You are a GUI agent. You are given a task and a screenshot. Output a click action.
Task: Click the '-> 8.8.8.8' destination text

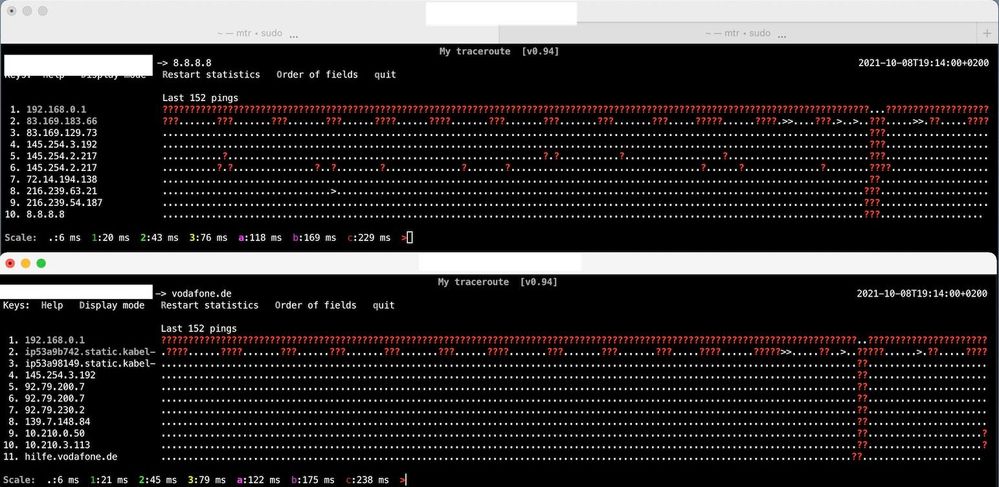pos(183,63)
